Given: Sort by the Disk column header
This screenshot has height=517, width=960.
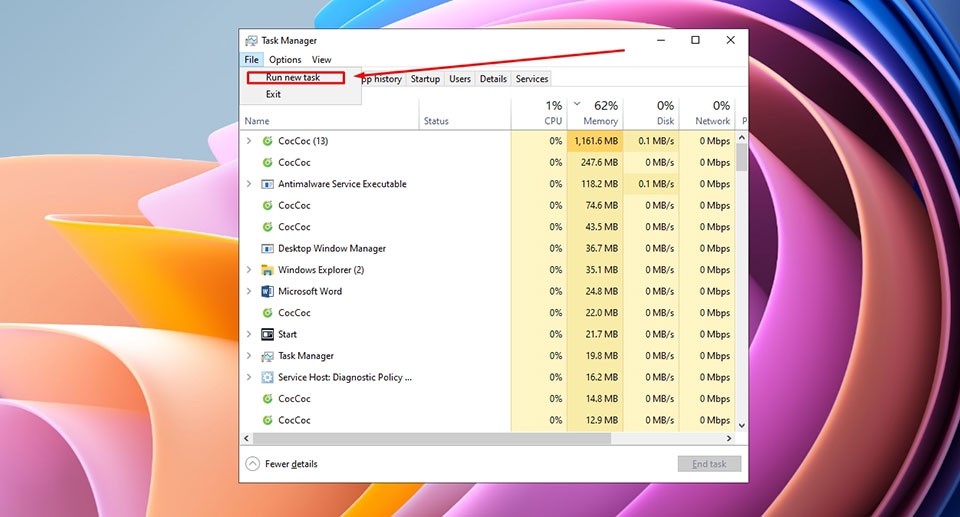Looking at the screenshot, I should (x=651, y=114).
